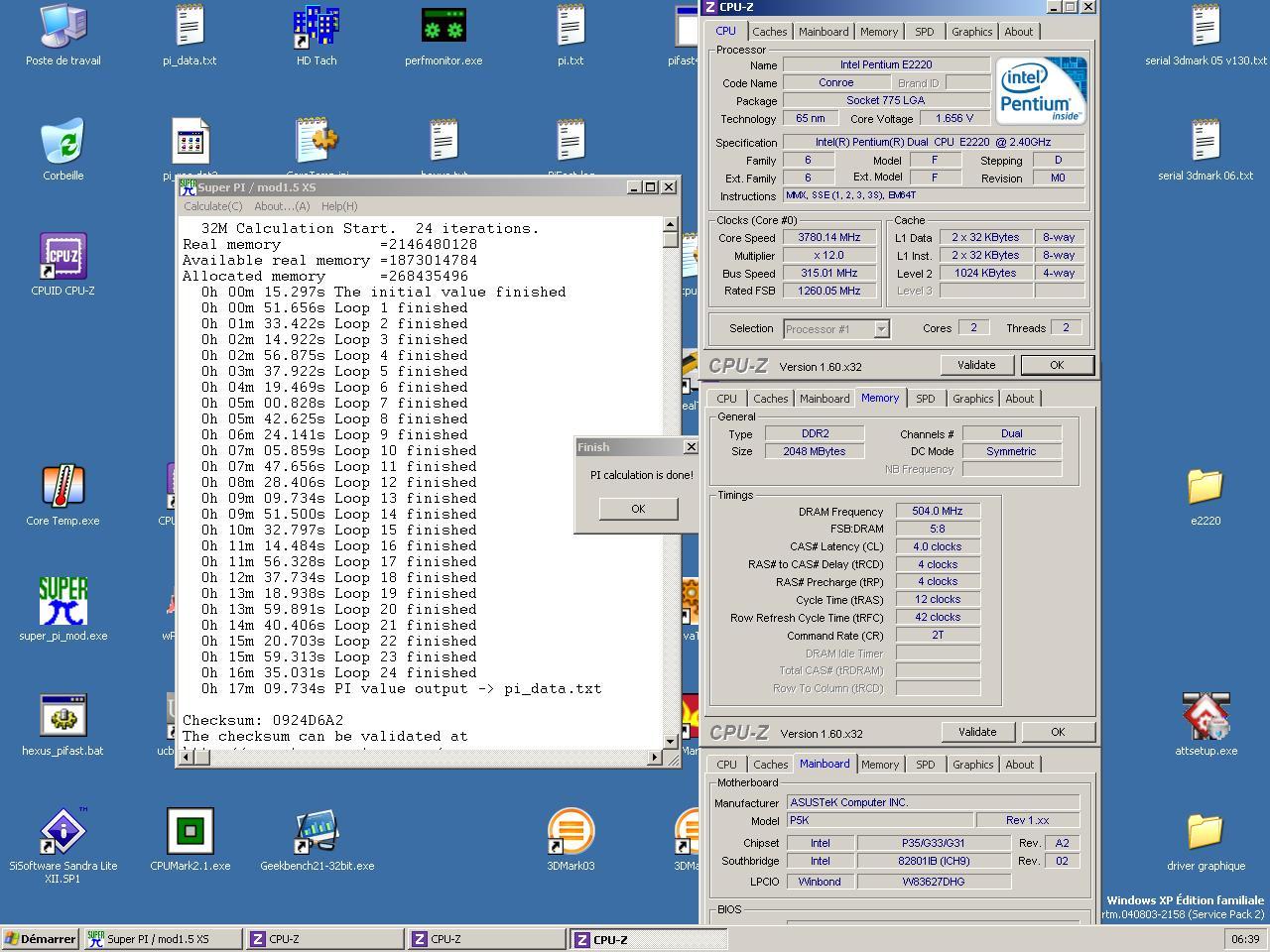Open serial 3dmark 05 v130.txt file
Viewport: 1270px width, 952px height.
pyautogui.click(x=1206, y=36)
